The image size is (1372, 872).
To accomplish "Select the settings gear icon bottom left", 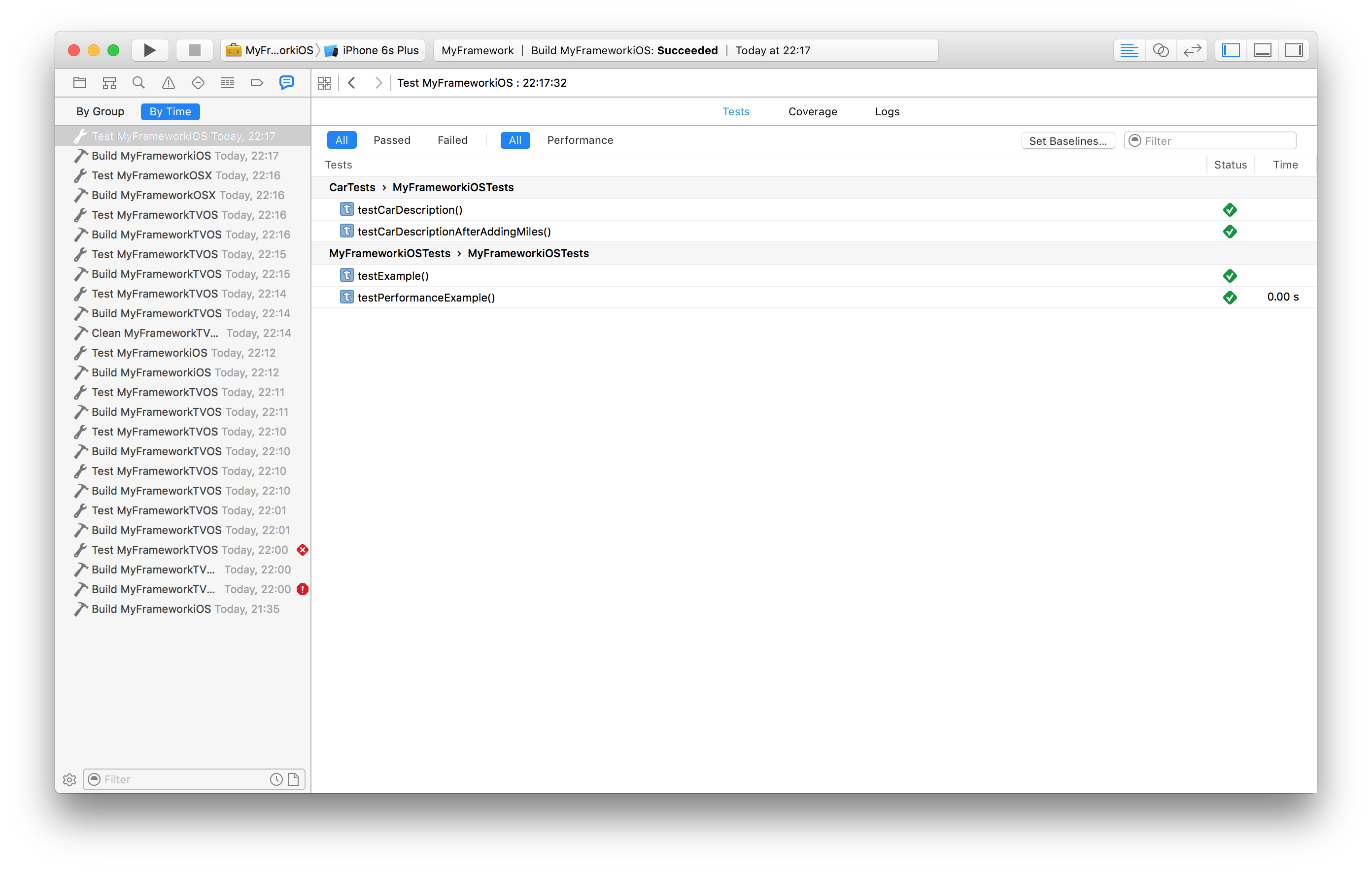I will (70, 779).
